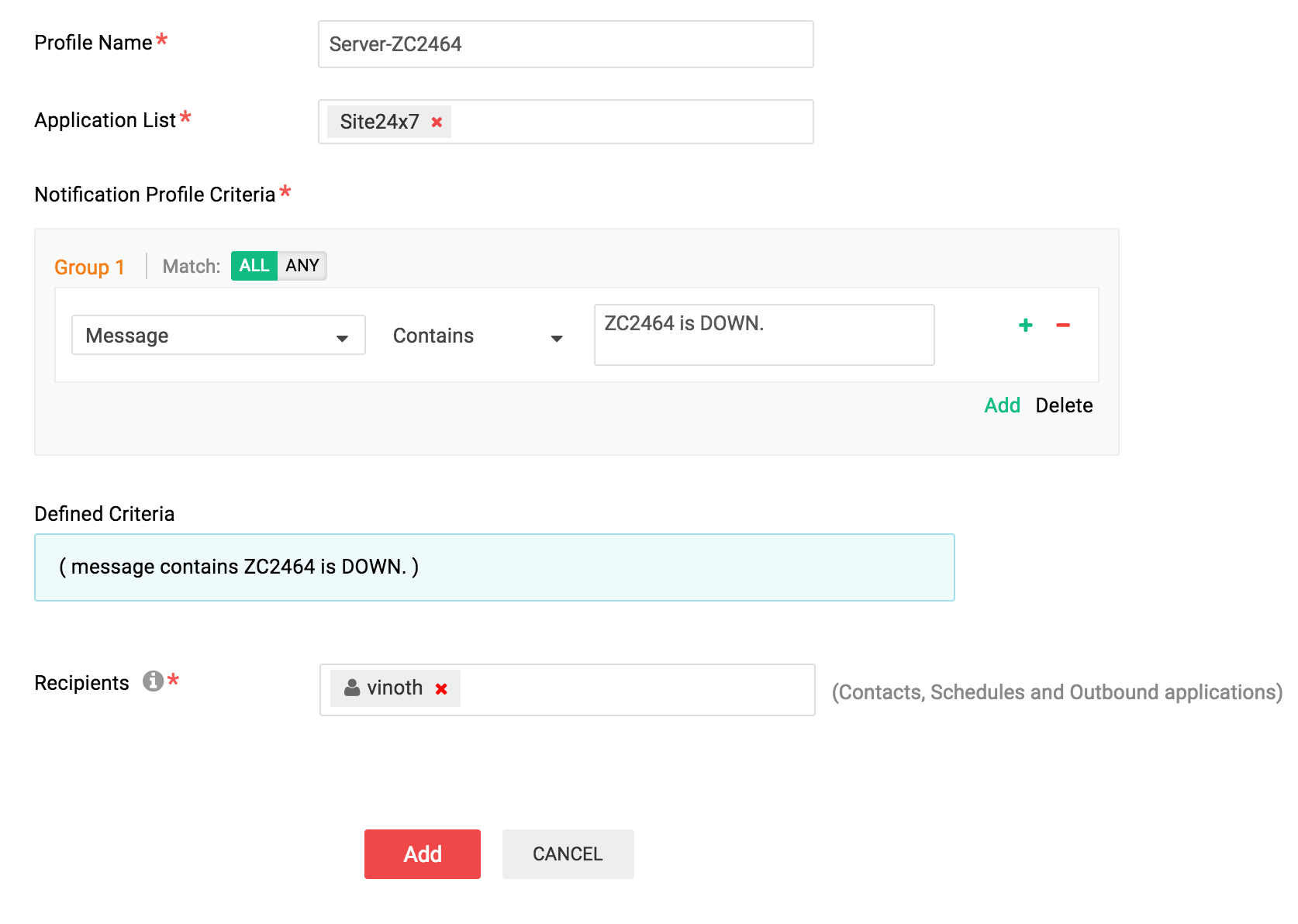Click the Delete group link
The height and width of the screenshot is (924, 1298).
(1064, 405)
